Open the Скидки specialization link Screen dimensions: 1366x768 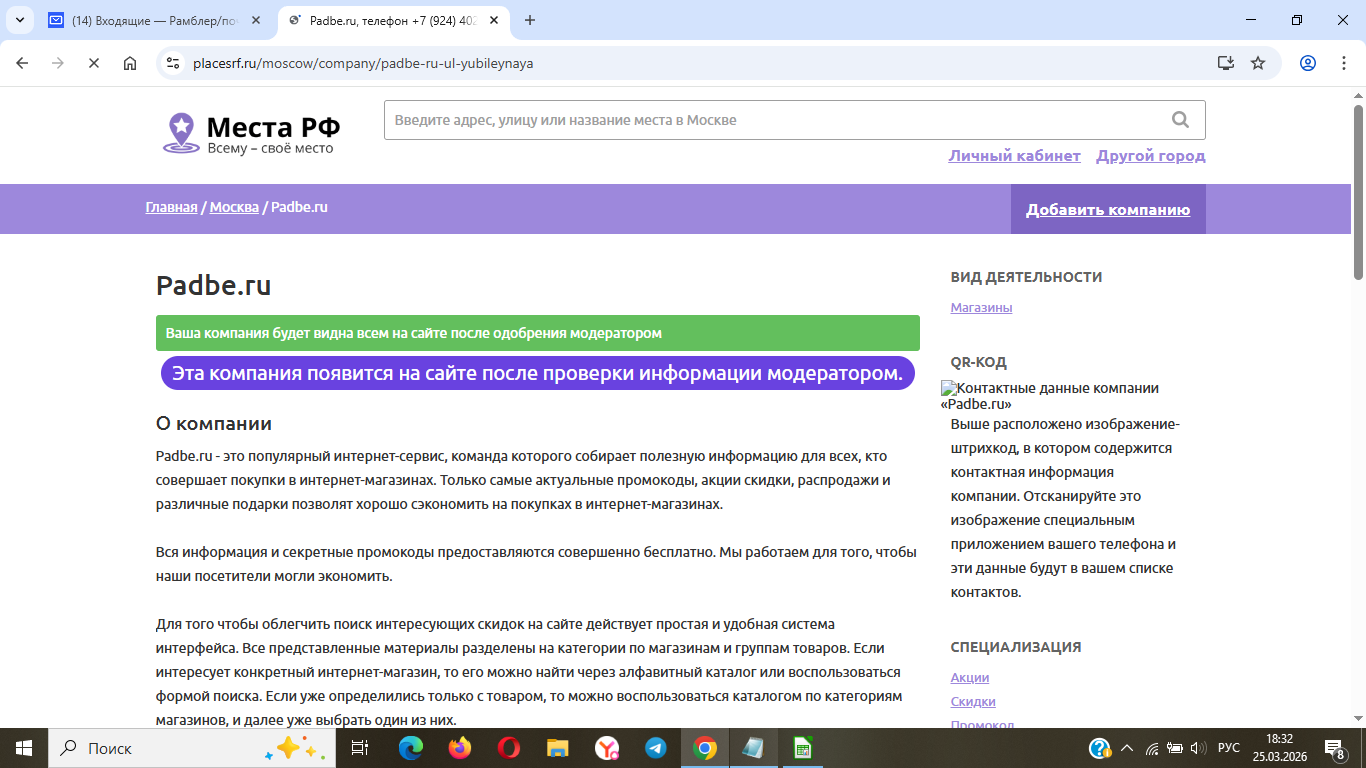pos(973,702)
